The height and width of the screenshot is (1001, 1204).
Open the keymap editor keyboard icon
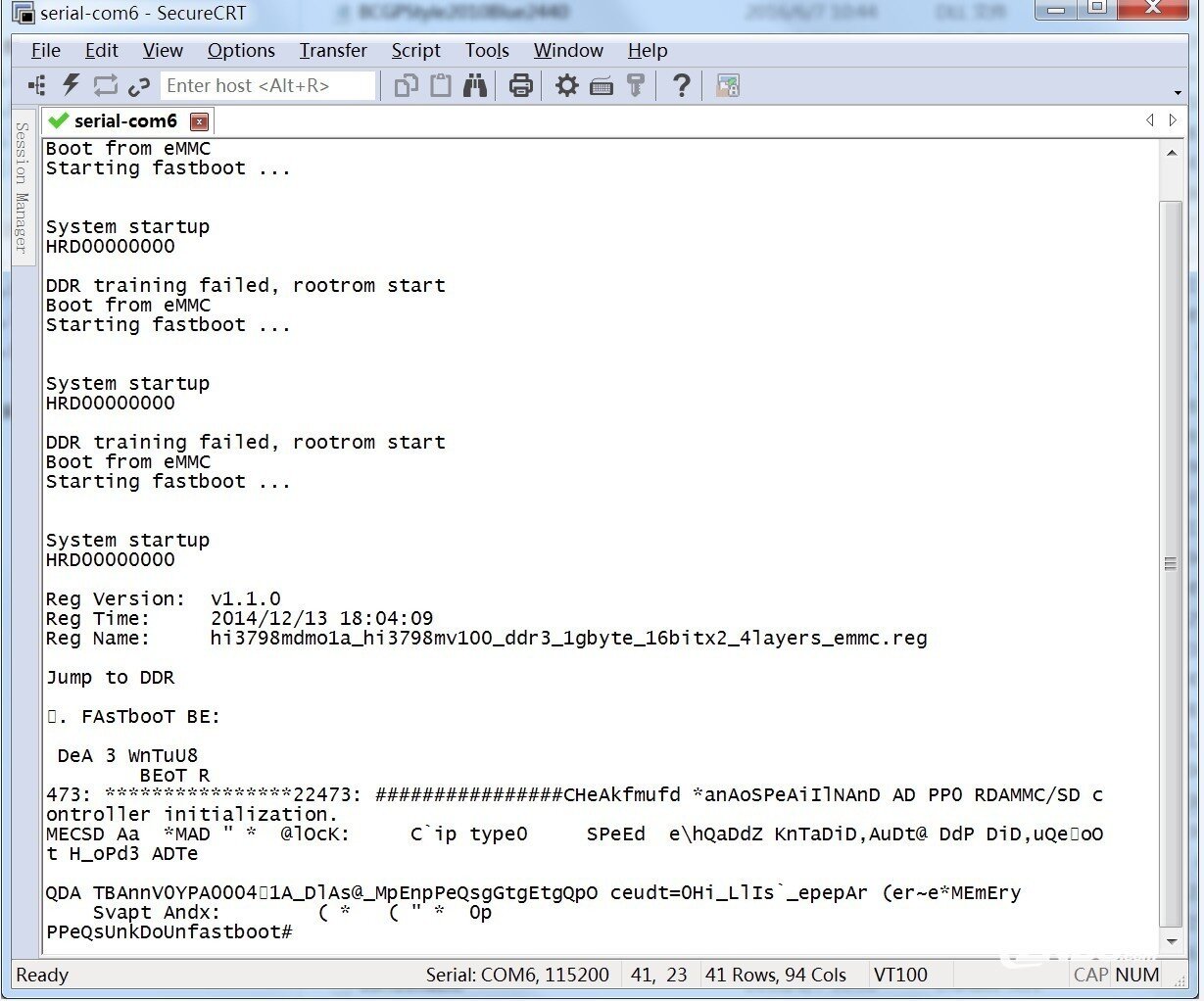pyautogui.click(x=602, y=86)
